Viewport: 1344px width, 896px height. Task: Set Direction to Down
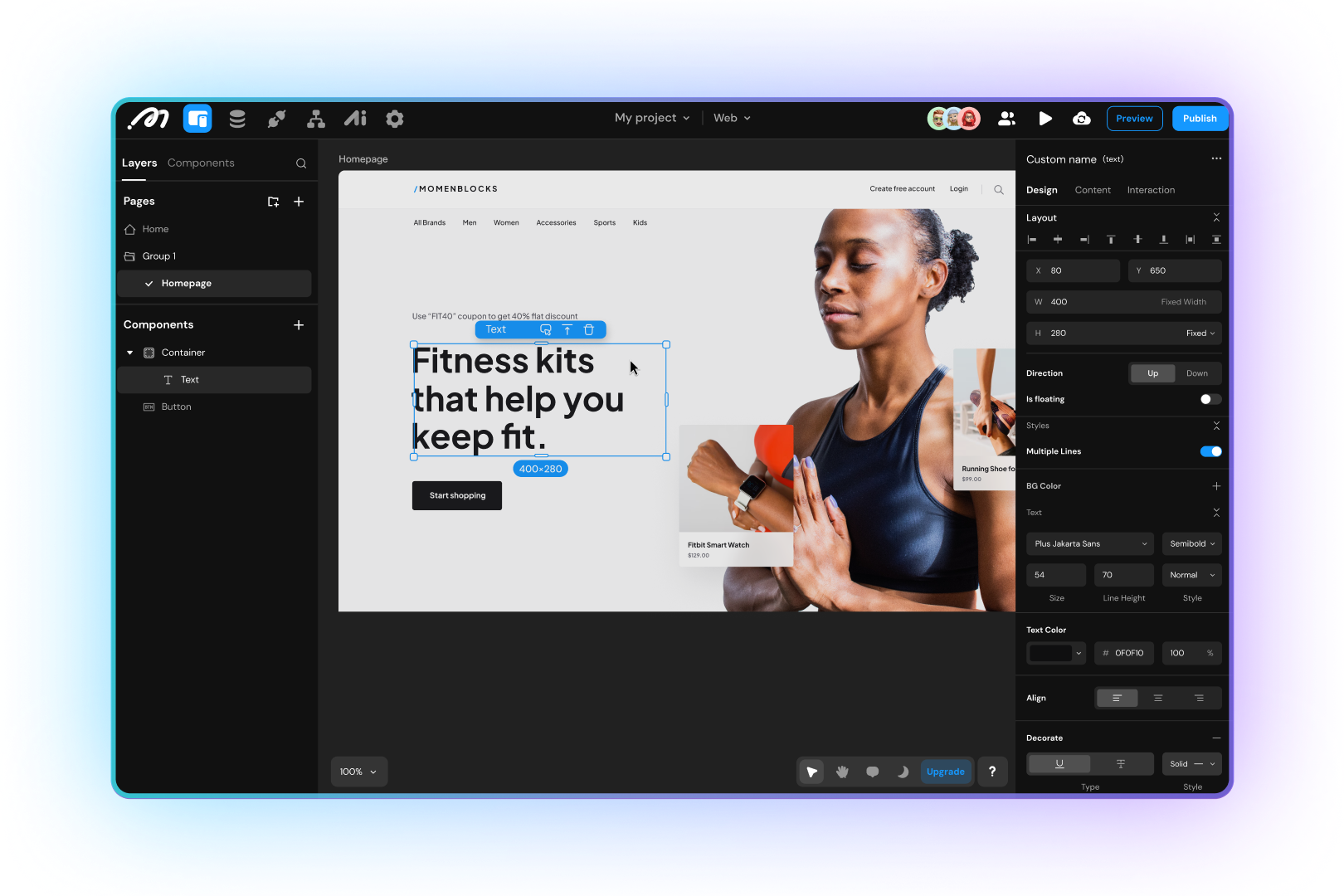click(x=1196, y=373)
